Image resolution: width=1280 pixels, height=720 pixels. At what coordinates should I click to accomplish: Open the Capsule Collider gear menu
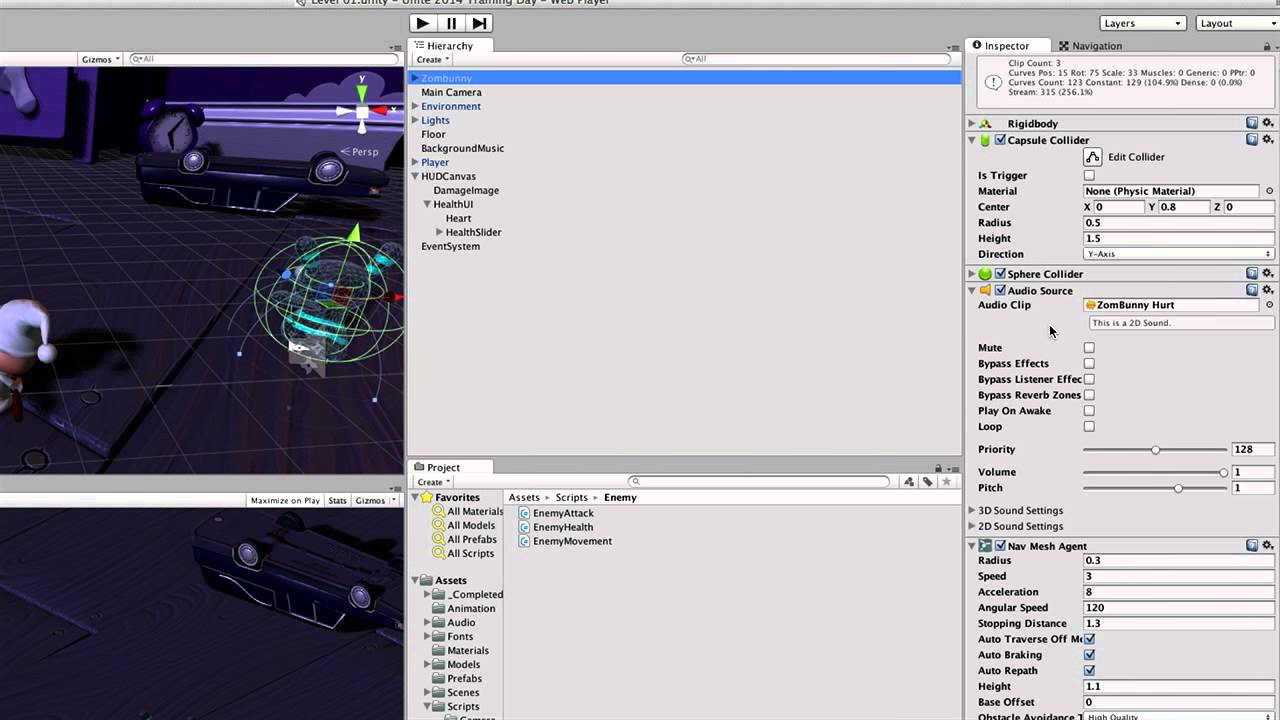(1268, 140)
